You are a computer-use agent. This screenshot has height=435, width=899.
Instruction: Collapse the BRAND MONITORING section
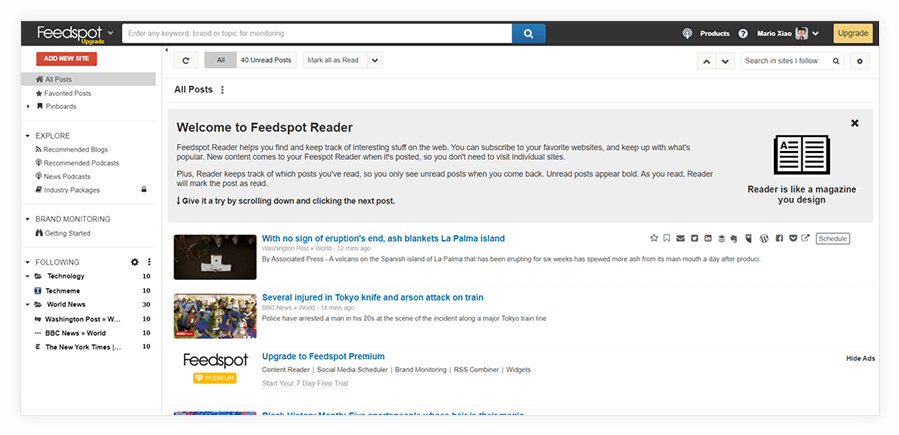28,219
